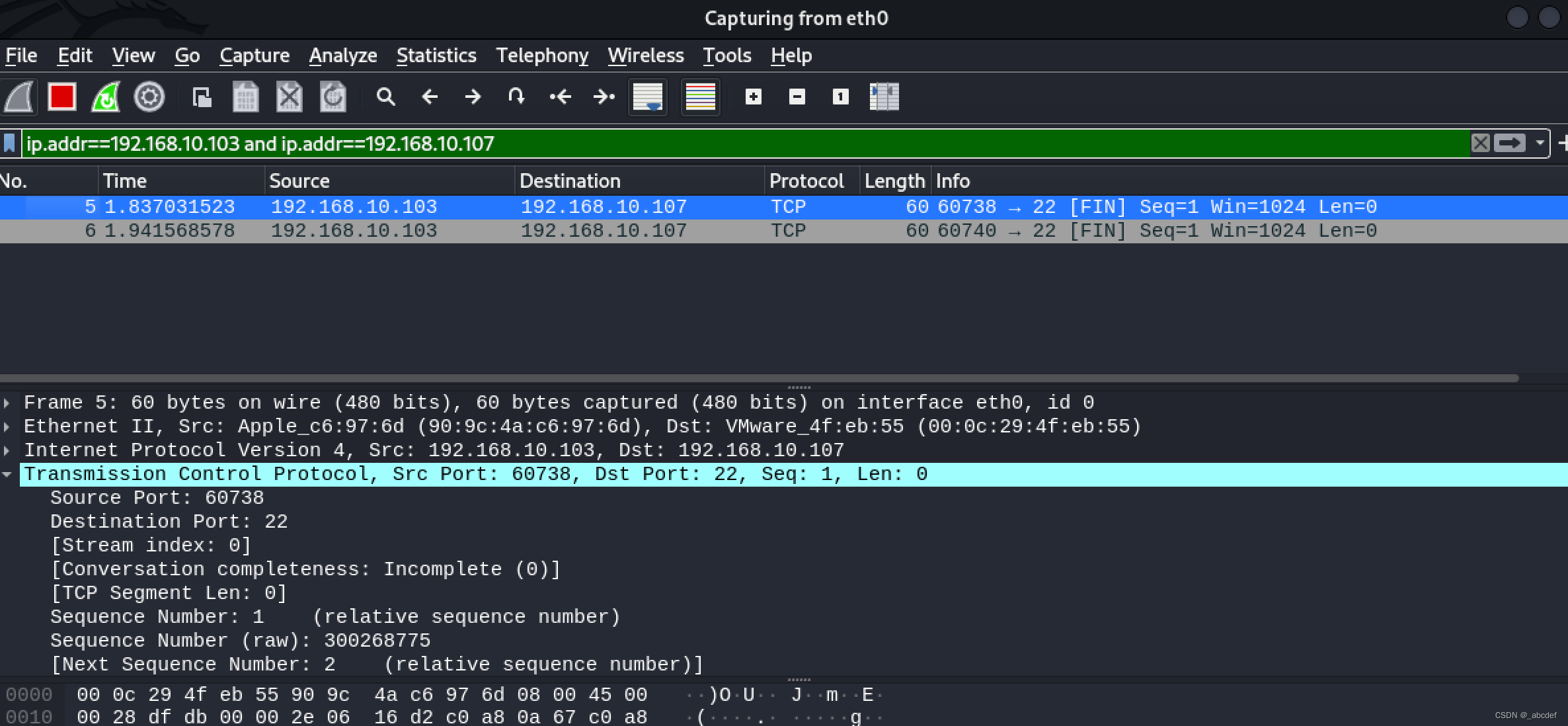Screen dimensions: 1568x726
Task: Reset text to normal size
Action: click(x=841, y=97)
